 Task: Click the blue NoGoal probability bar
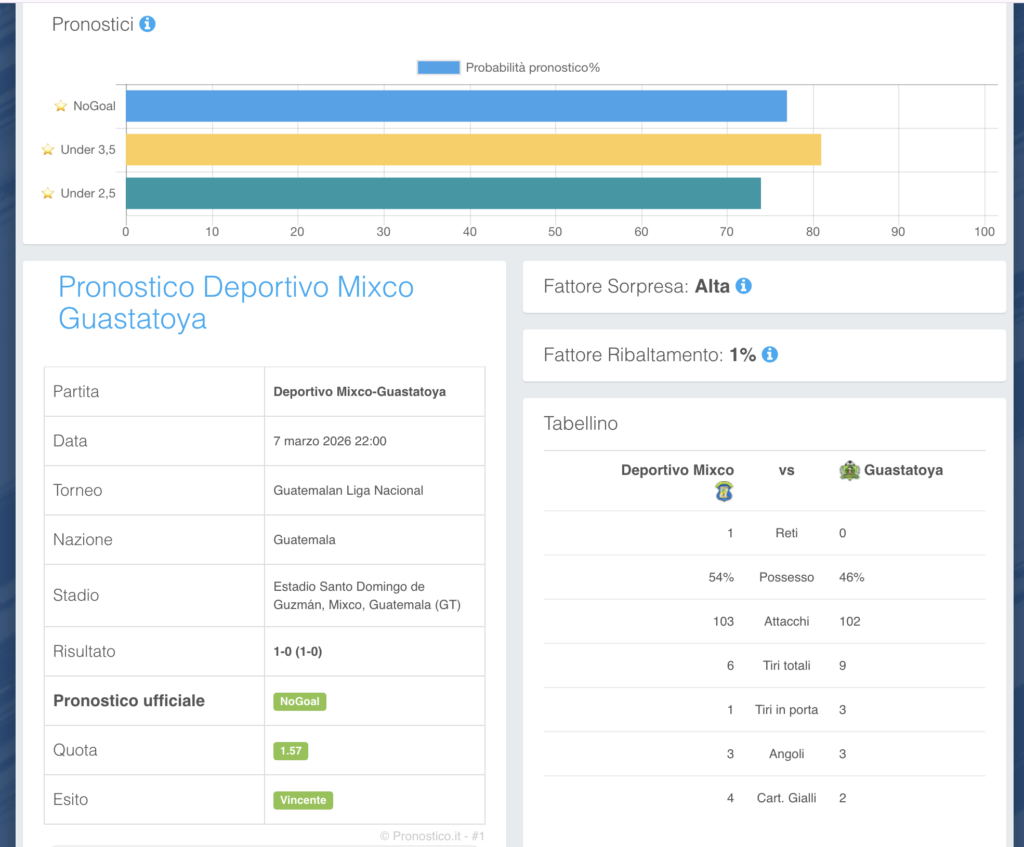455,106
